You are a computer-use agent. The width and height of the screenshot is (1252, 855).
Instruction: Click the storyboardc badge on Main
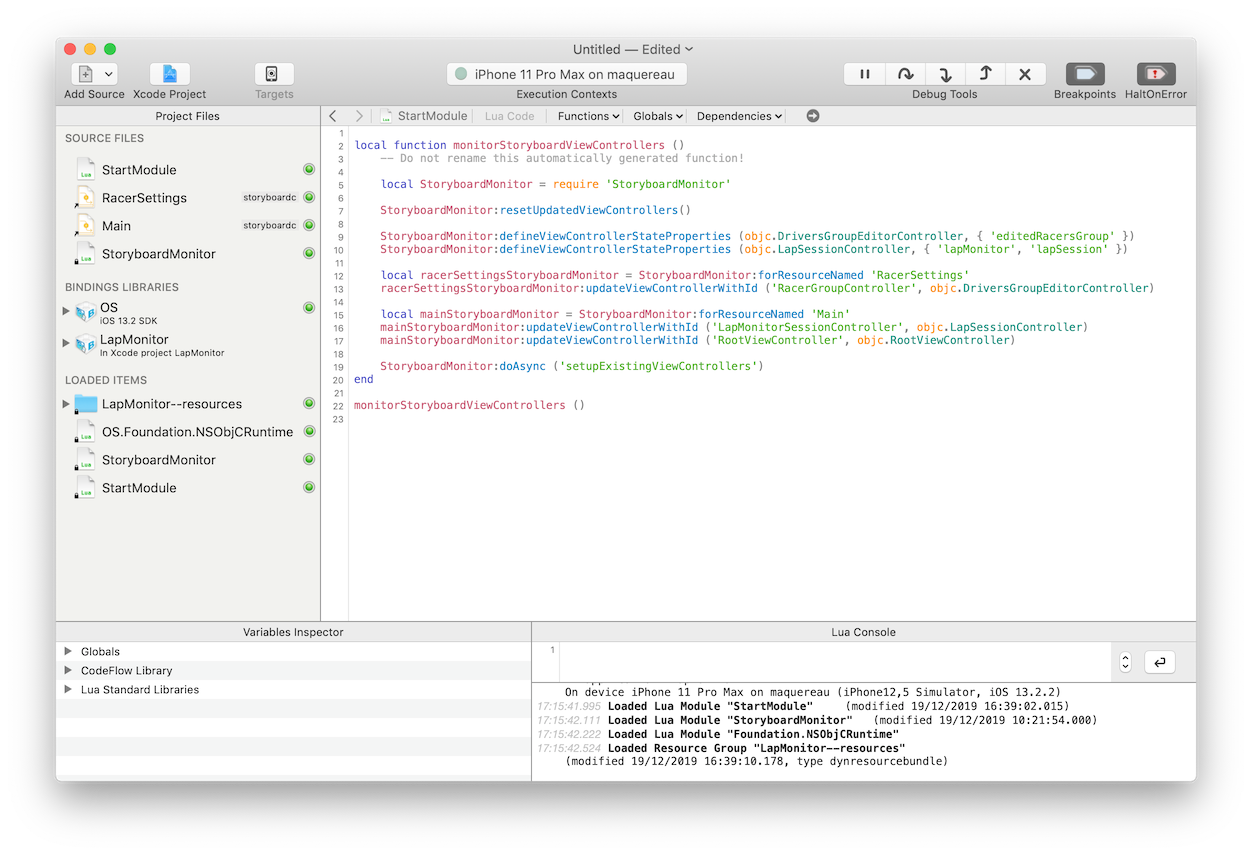click(269, 226)
